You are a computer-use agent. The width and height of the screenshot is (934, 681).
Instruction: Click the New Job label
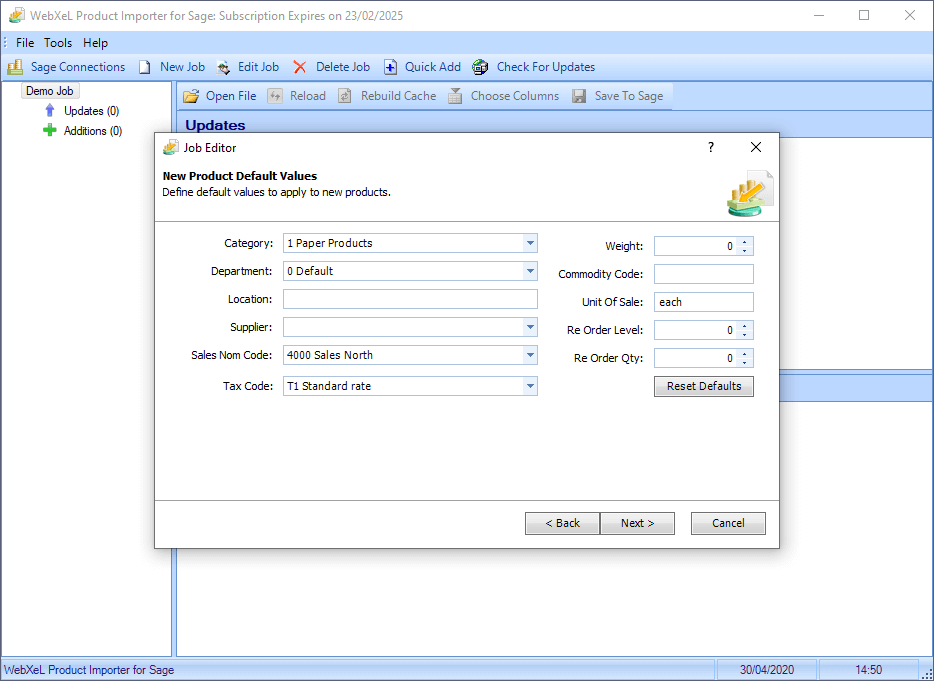coord(182,67)
